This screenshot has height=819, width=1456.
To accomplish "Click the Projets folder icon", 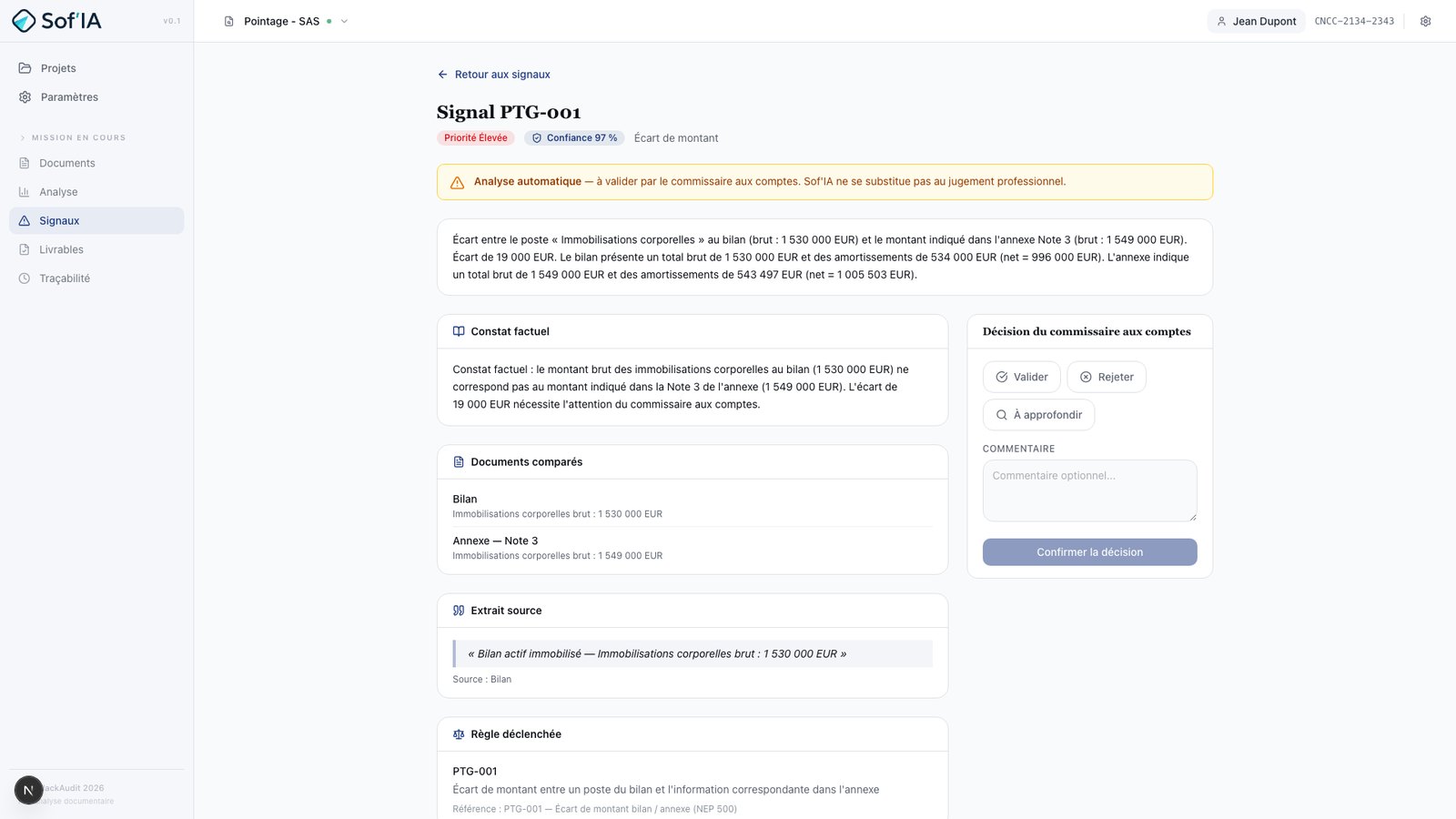I will point(25,68).
